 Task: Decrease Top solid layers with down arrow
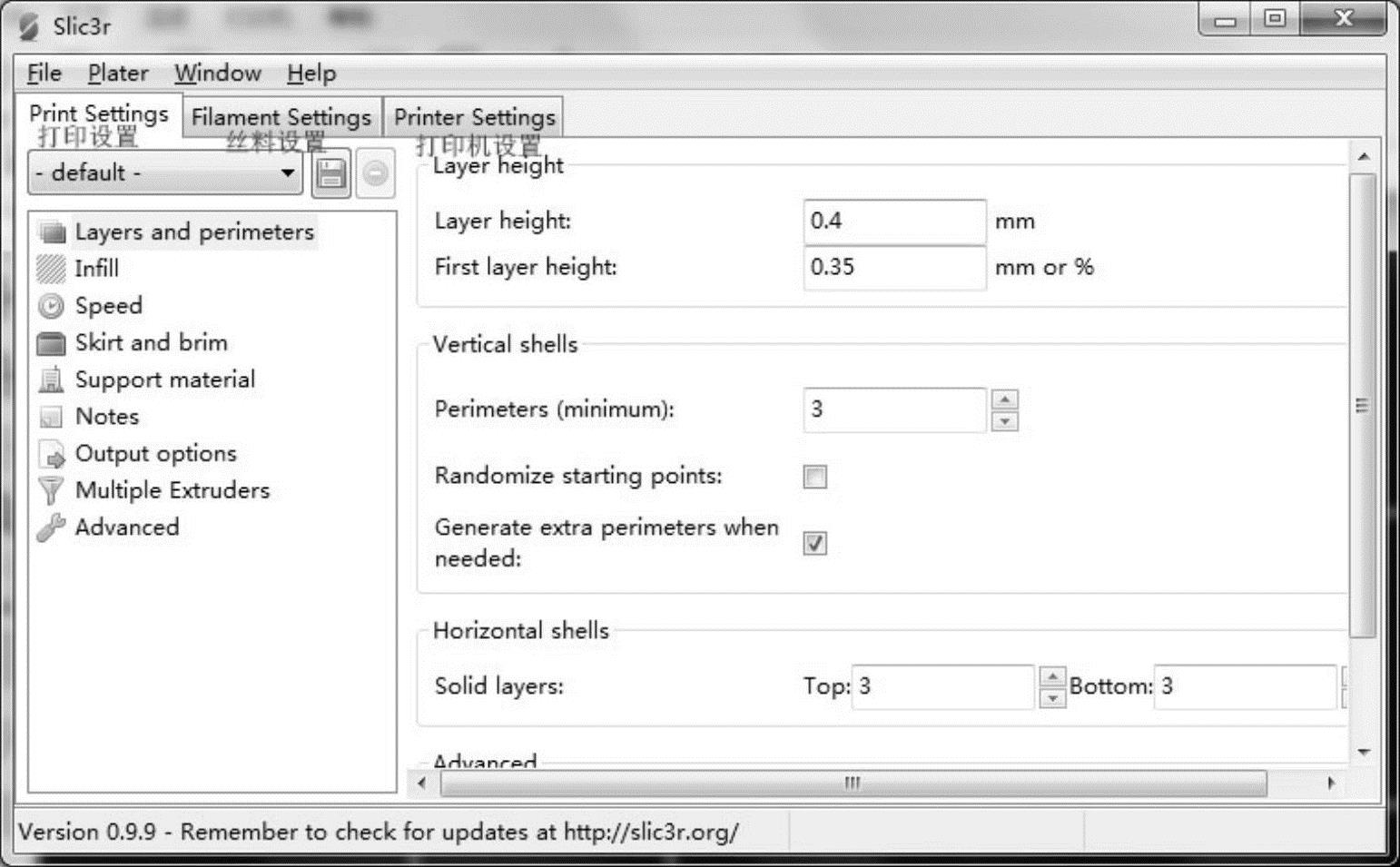[1052, 697]
